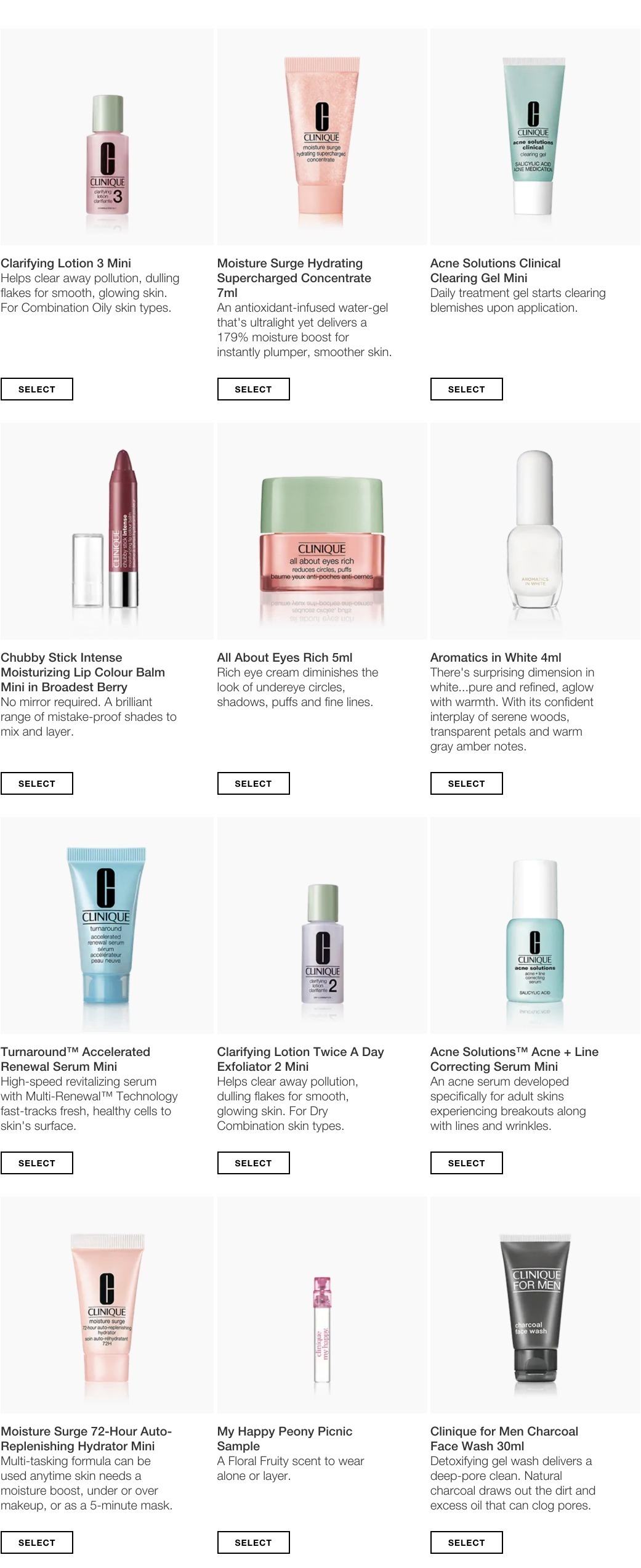641x1568 pixels.
Task: Select Clarifying Lotion Twice A Day Exfoliator 2
Action: coord(253,1163)
